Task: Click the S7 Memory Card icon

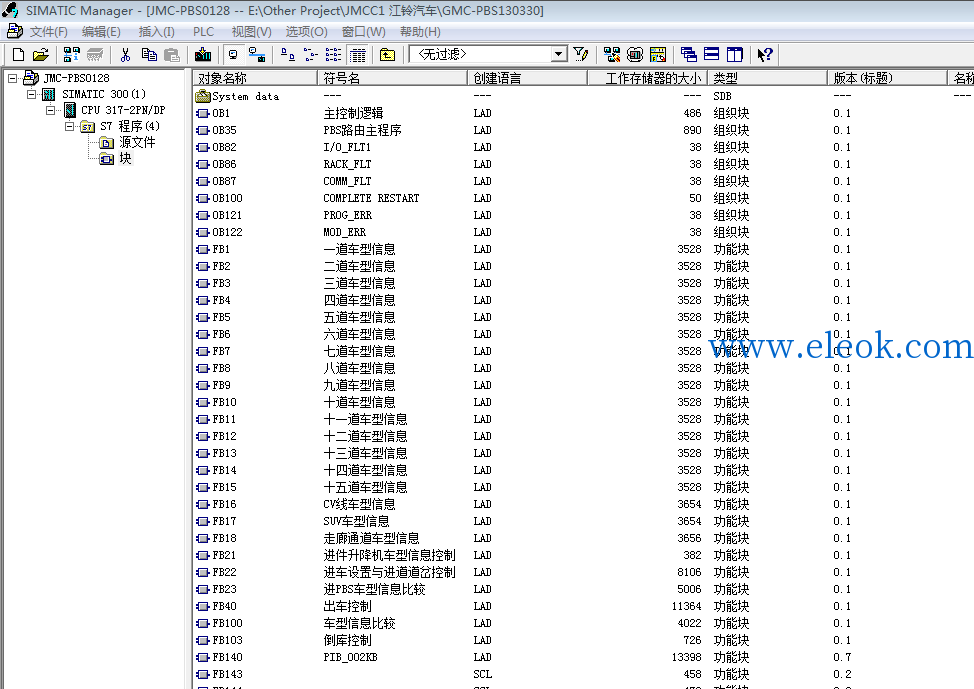Action: click(x=94, y=55)
